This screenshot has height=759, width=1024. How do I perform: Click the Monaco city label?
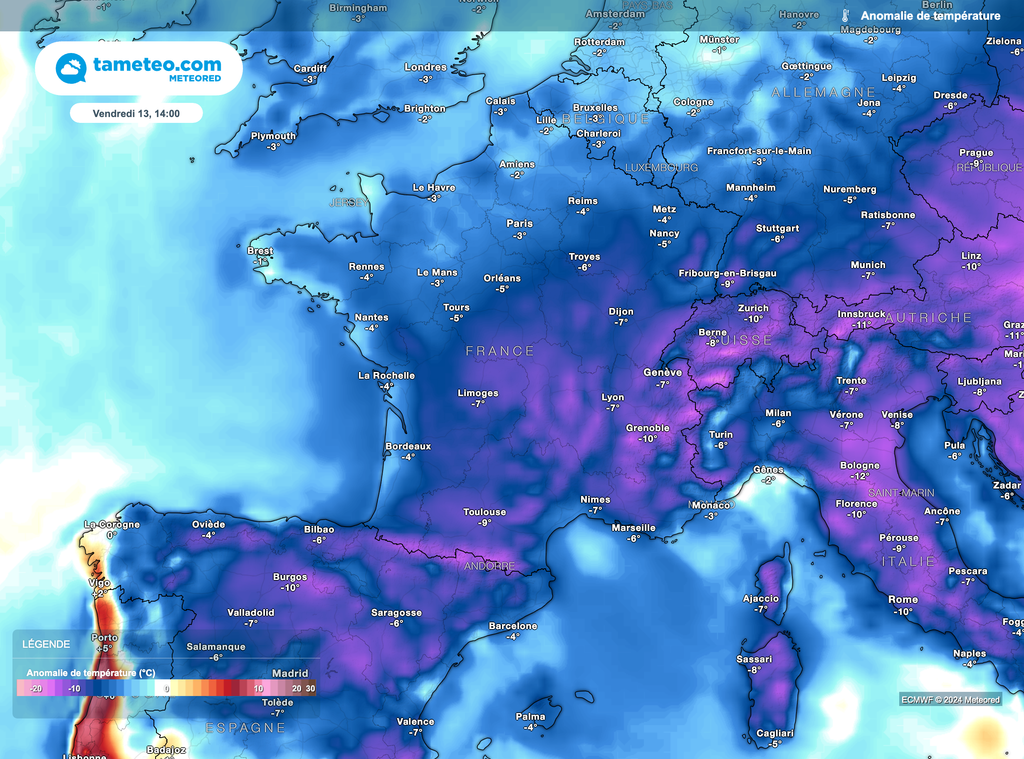[x=711, y=505]
